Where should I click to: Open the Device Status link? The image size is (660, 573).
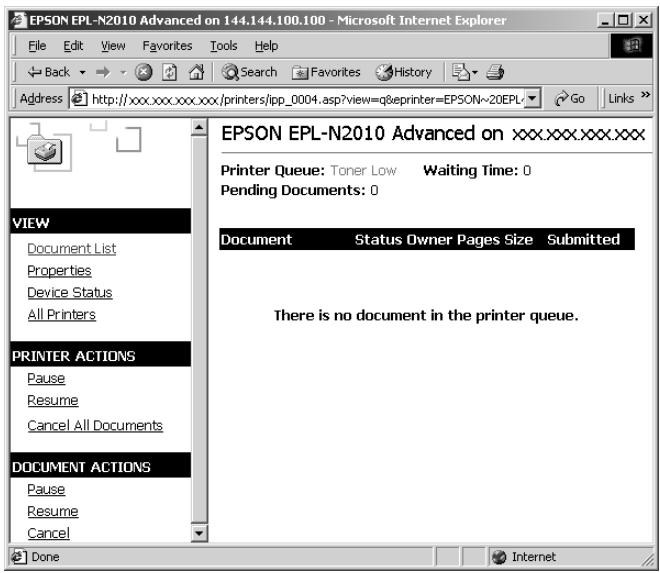[x=70, y=293]
